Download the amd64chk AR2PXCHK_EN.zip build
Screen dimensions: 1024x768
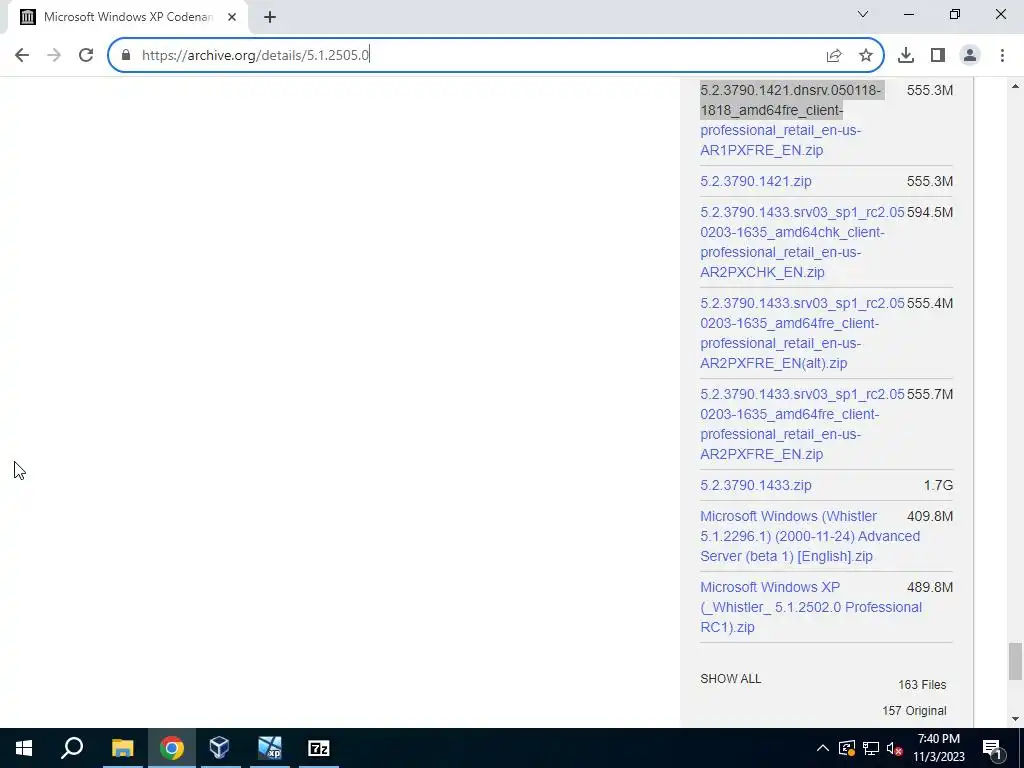802,242
